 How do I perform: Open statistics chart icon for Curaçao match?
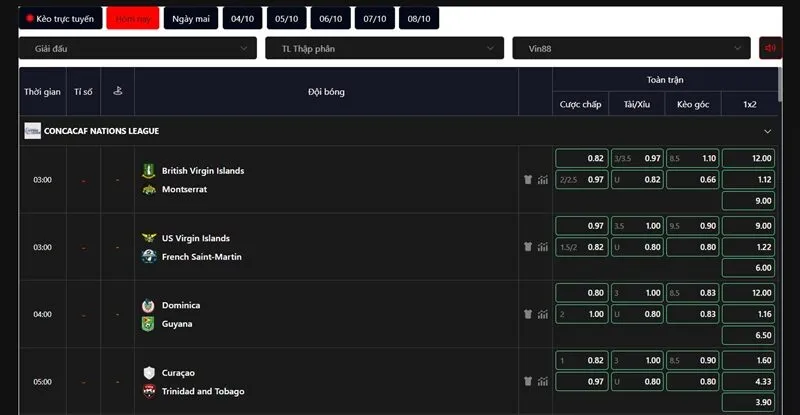click(x=543, y=381)
